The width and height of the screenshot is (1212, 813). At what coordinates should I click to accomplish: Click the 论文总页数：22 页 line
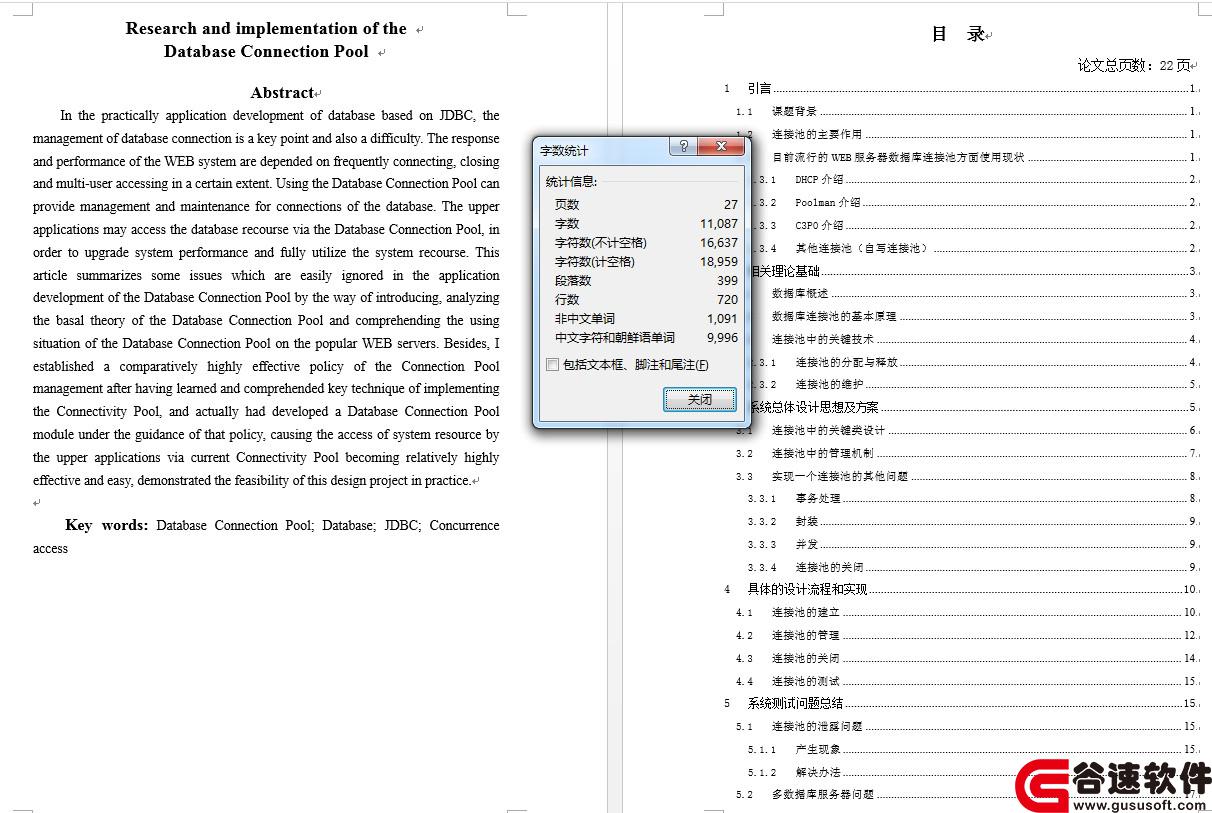pos(1134,65)
